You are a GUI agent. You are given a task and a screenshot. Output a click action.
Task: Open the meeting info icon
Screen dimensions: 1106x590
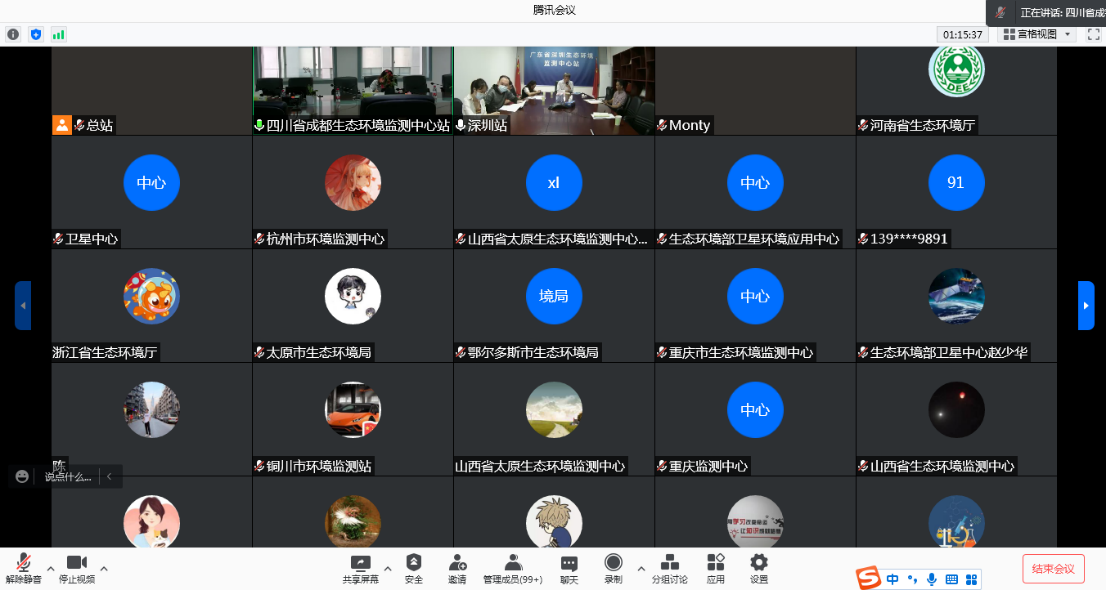click(13, 34)
